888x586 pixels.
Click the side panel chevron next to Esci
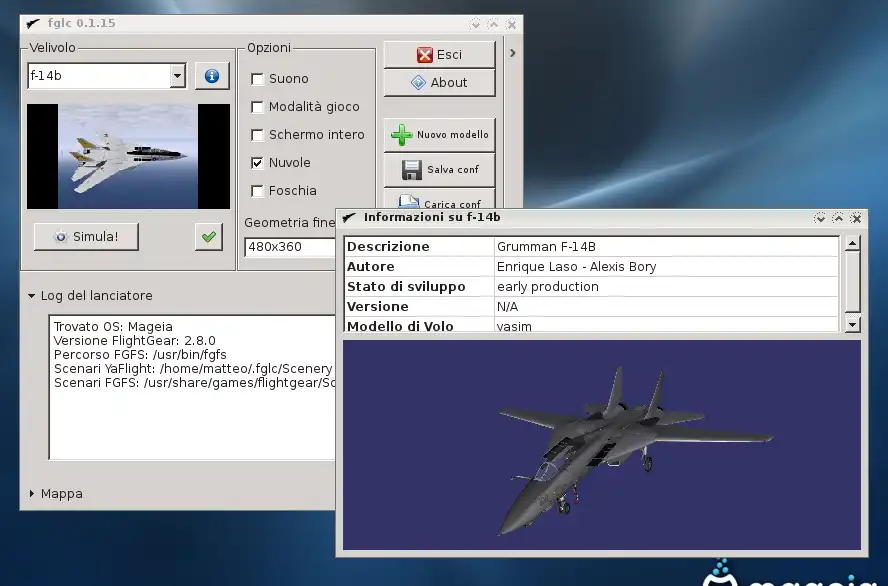tap(513, 53)
